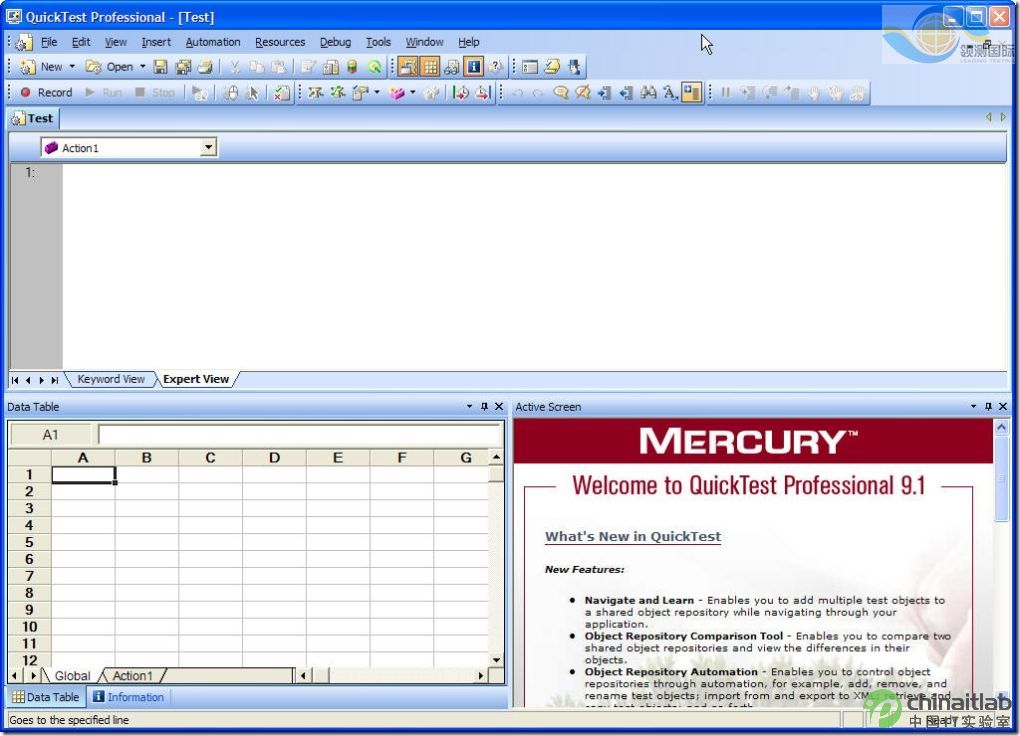The height and width of the screenshot is (736, 1020).
Task: Start recording with Record button
Action: (x=46, y=92)
